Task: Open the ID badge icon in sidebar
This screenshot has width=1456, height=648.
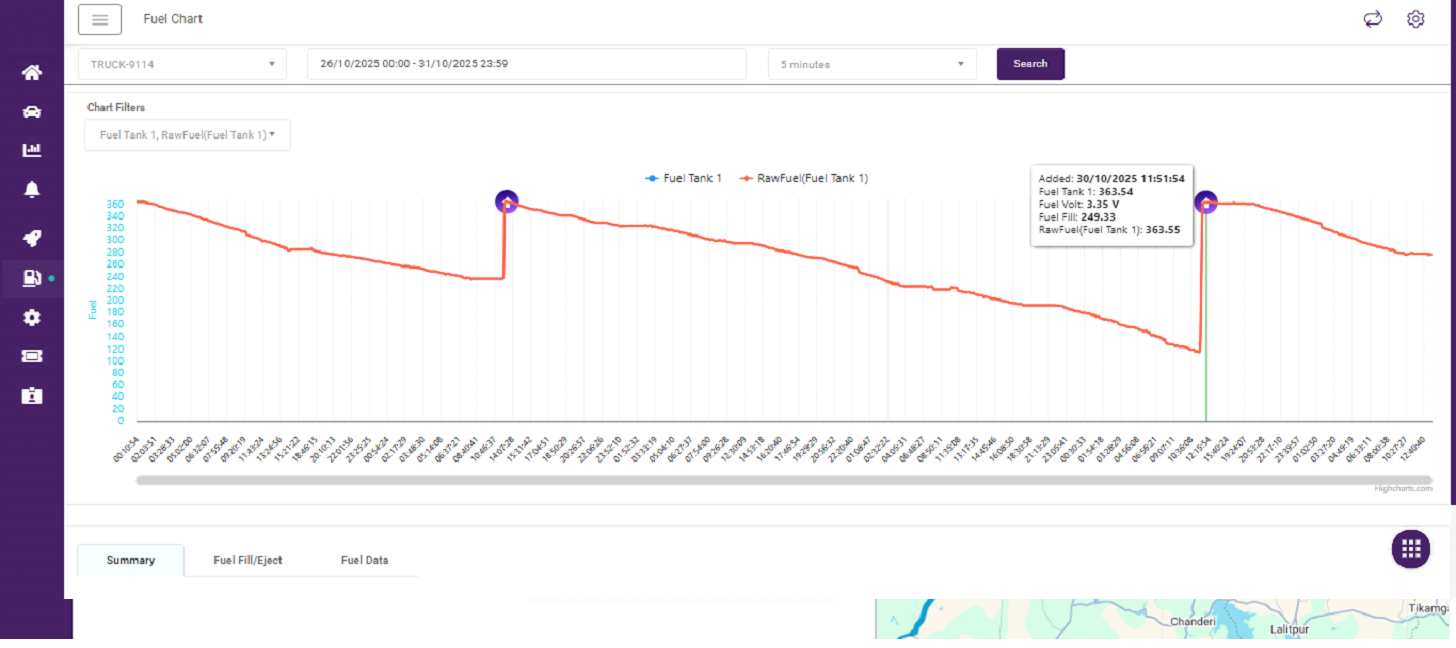Action: pyautogui.click(x=32, y=396)
